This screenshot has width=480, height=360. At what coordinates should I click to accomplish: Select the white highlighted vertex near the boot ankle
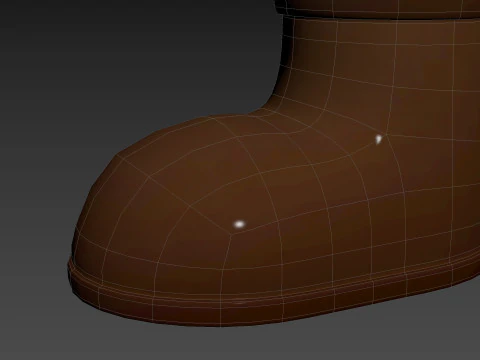click(378, 139)
